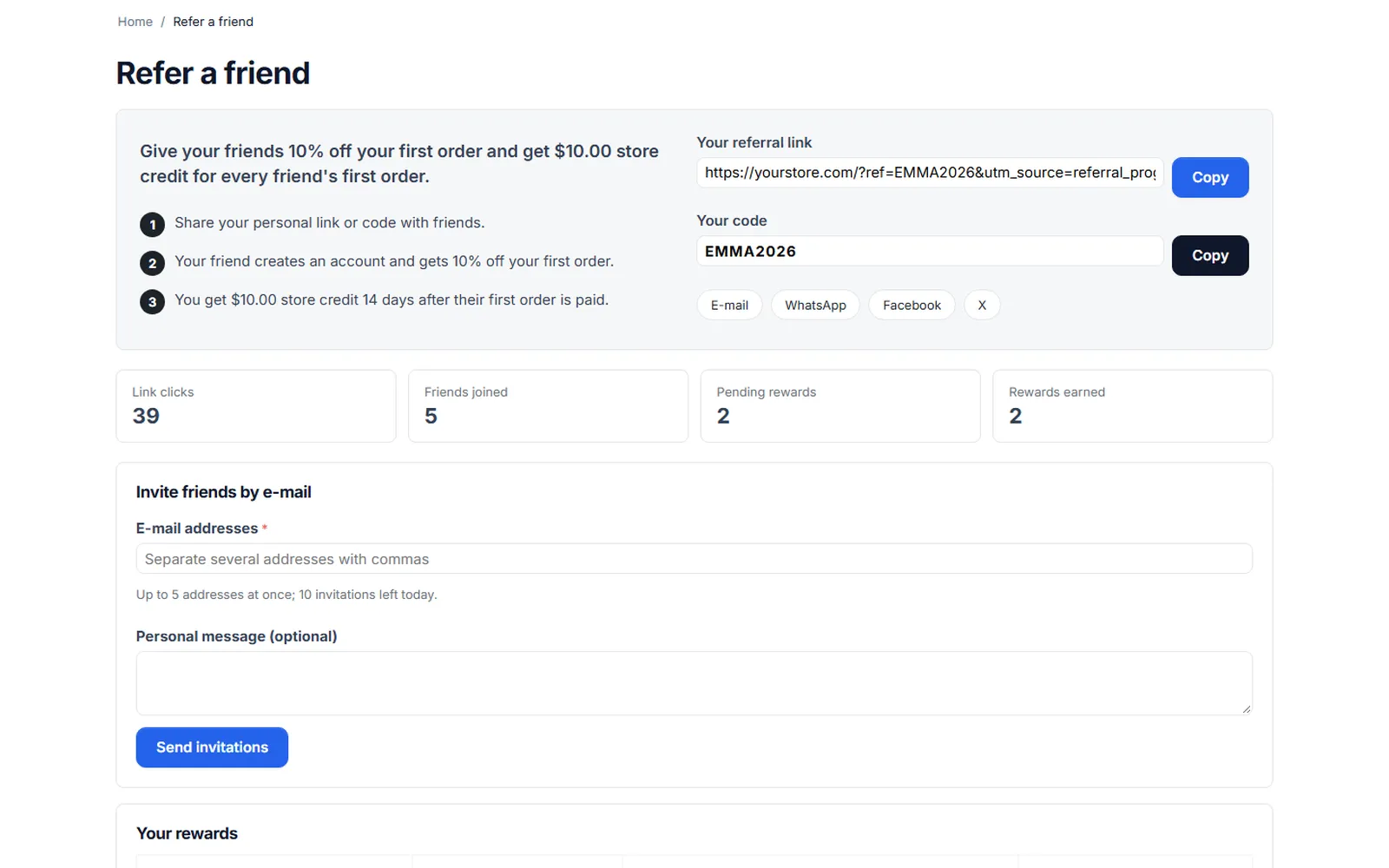Click the 'Personal message (optional)' label
Screen dimensions: 1389x868
tap(236, 636)
